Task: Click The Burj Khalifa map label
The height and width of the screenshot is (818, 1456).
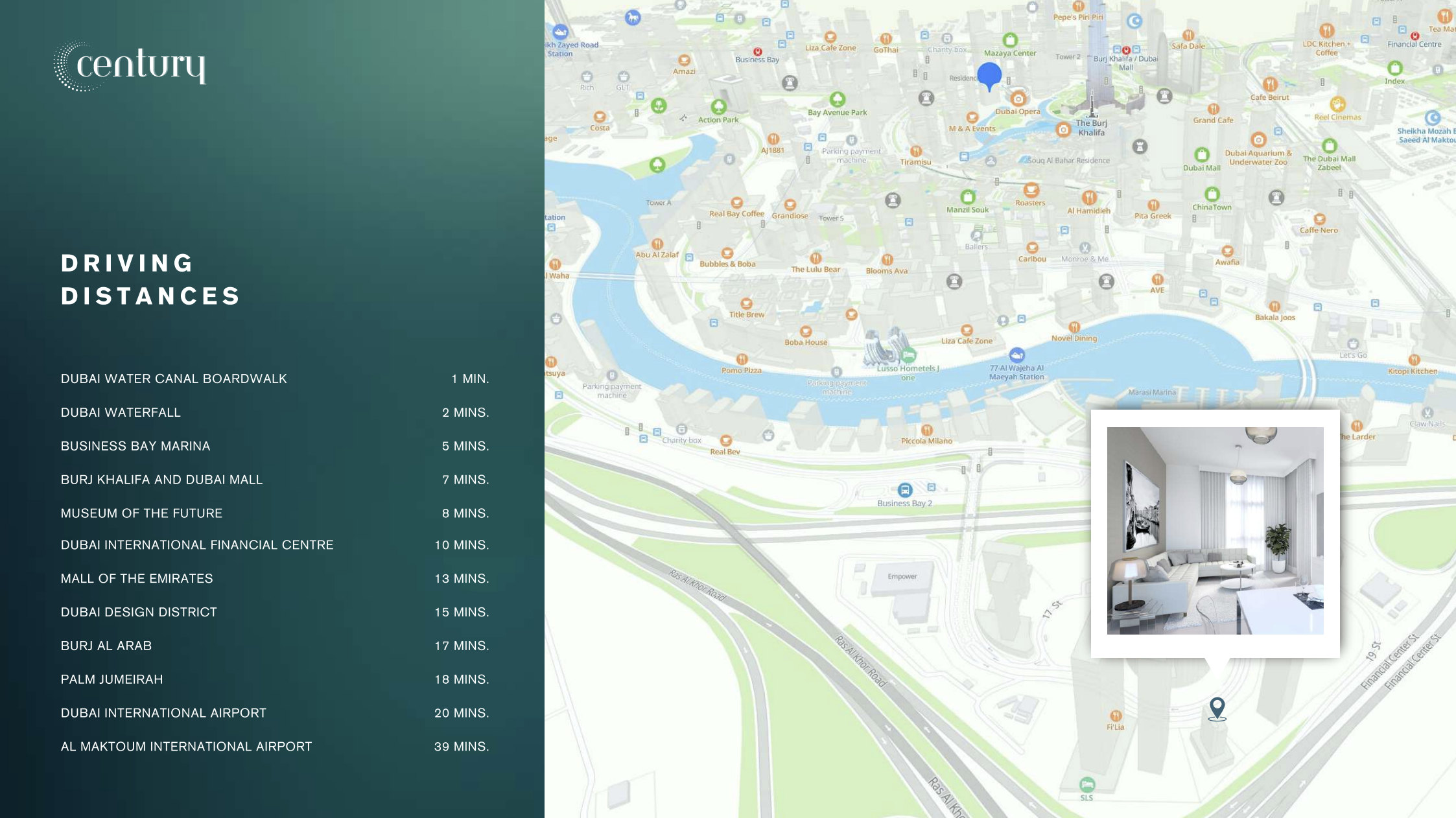Action: coord(1091,128)
